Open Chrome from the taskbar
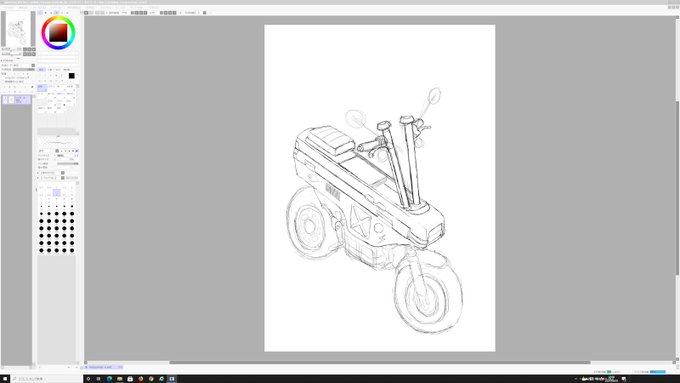Screen dimensions: 680x383 click(x=151, y=379)
